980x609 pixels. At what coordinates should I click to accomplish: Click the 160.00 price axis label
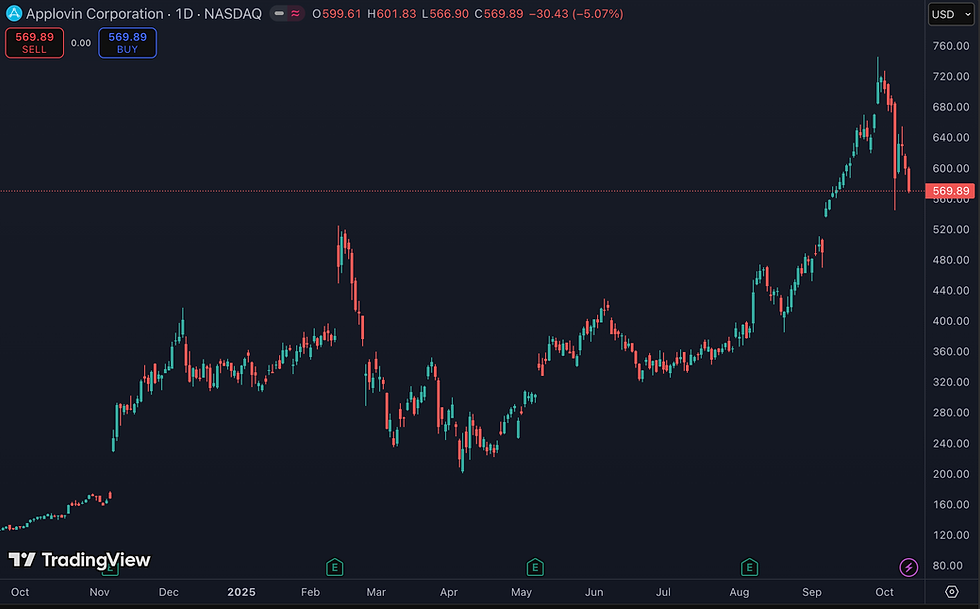951,505
